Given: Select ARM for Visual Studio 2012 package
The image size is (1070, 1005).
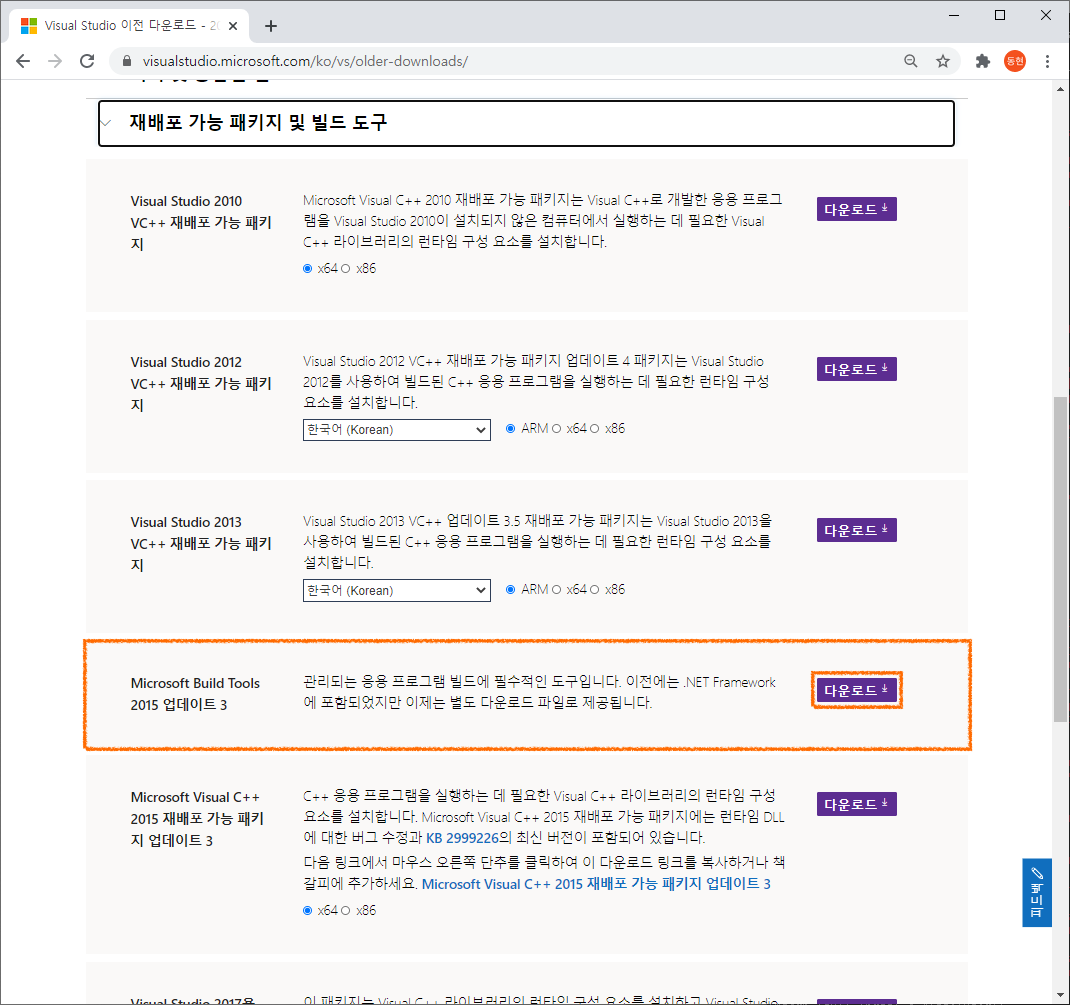Looking at the screenshot, I should pyautogui.click(x=510, y=428).
